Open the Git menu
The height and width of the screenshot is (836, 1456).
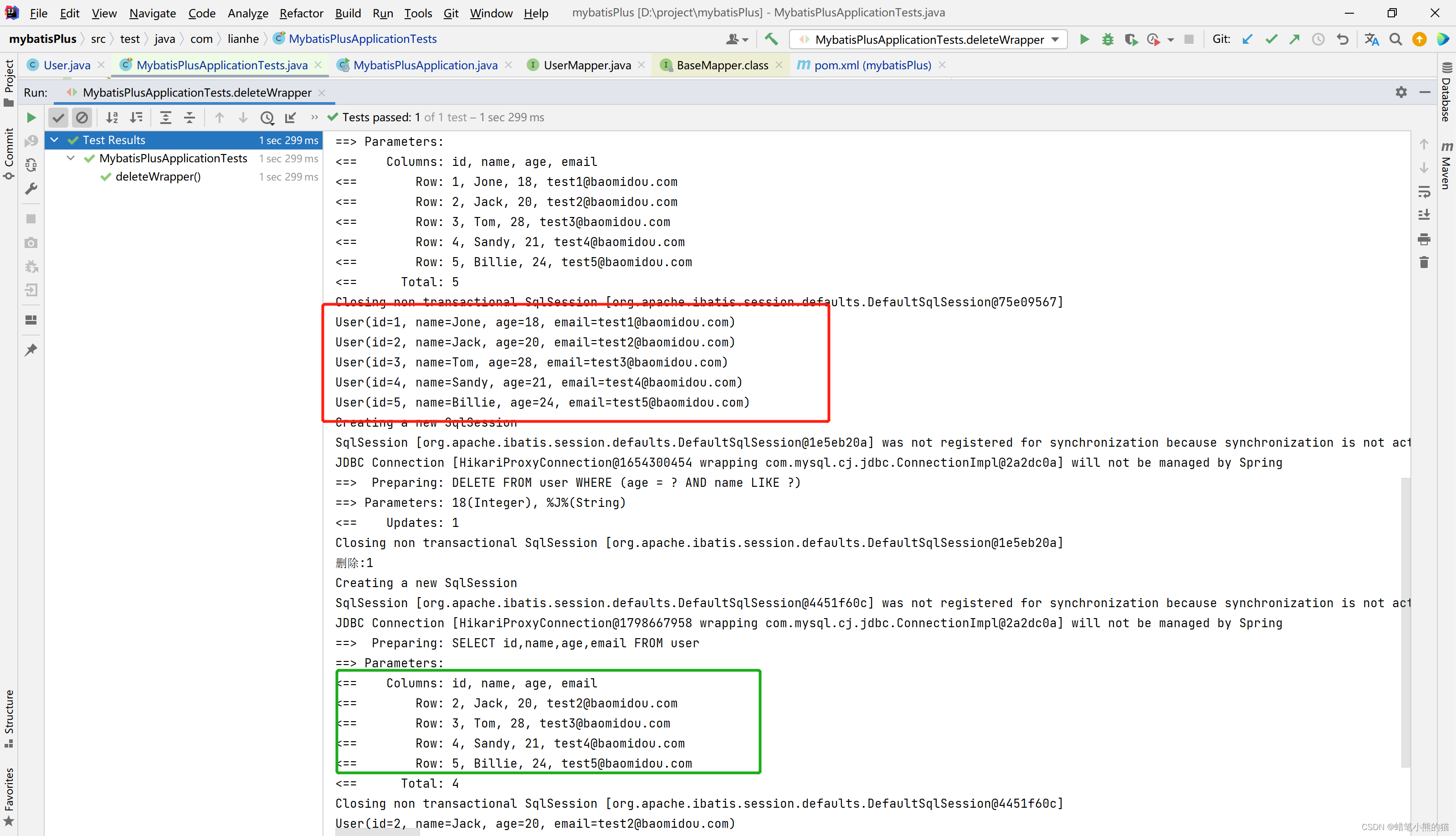[x=451, y=13]
